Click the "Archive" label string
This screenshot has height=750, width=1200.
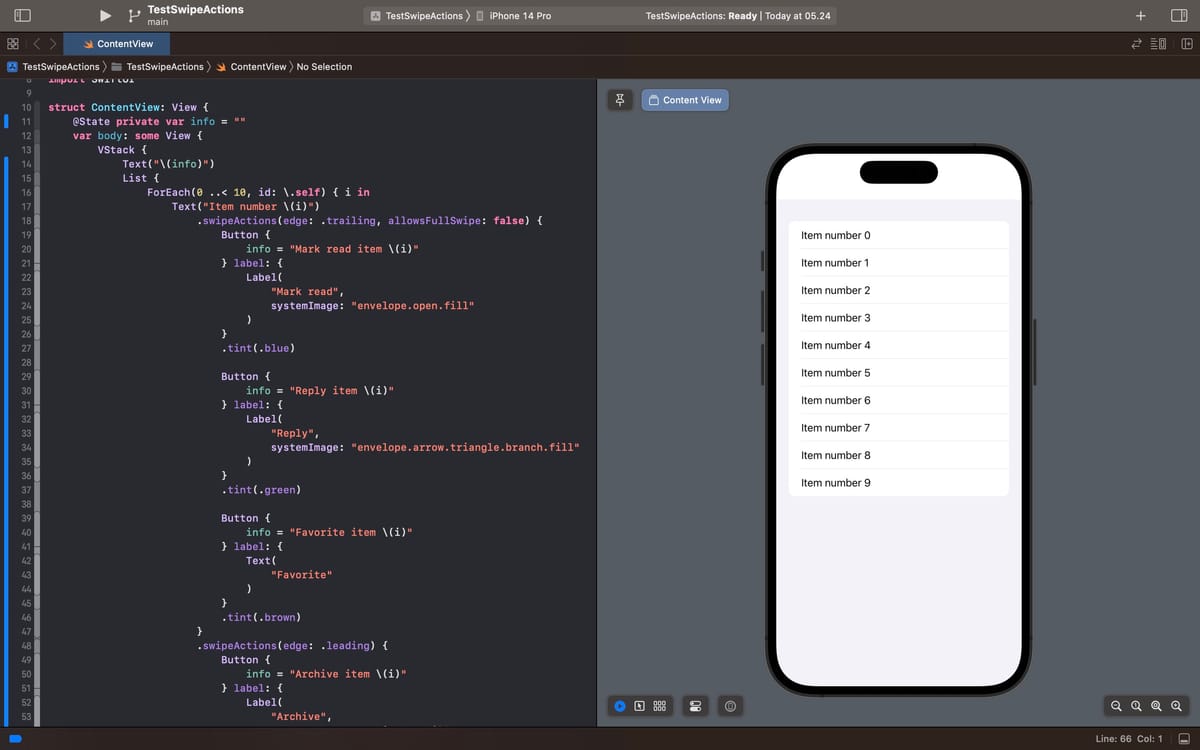pos(301,717)
